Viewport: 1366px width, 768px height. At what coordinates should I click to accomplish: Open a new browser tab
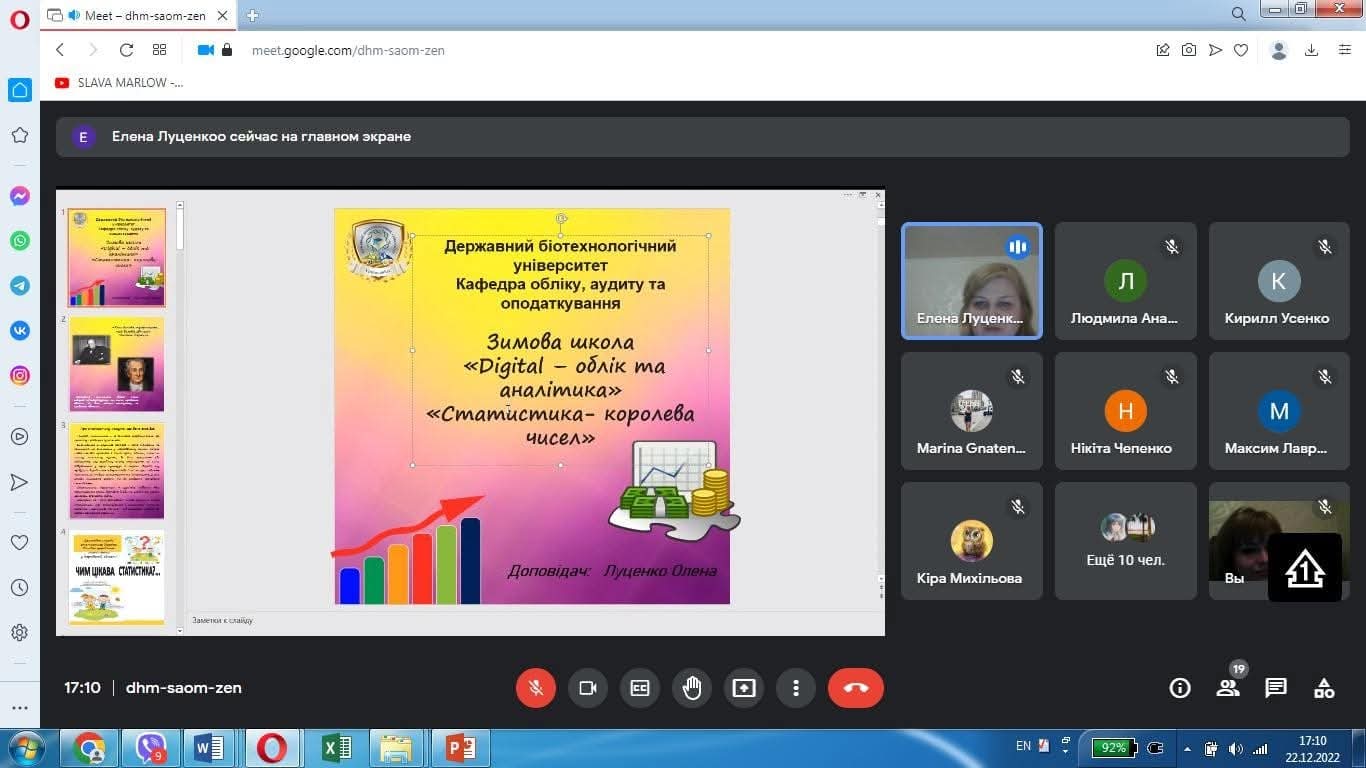point(252,15)
